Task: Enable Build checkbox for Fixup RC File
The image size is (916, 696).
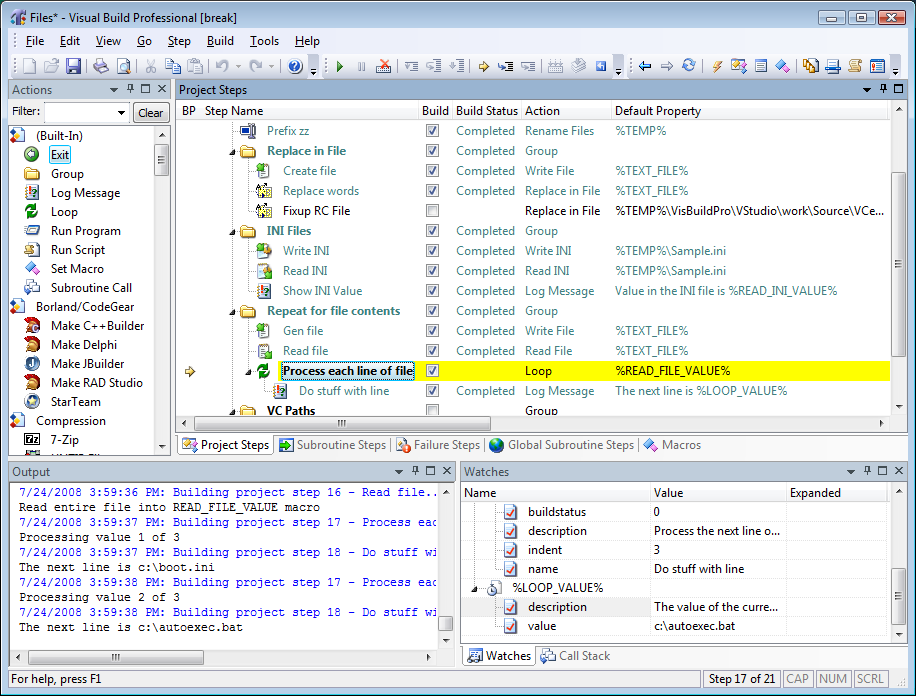Action: (x=432, y=211)
